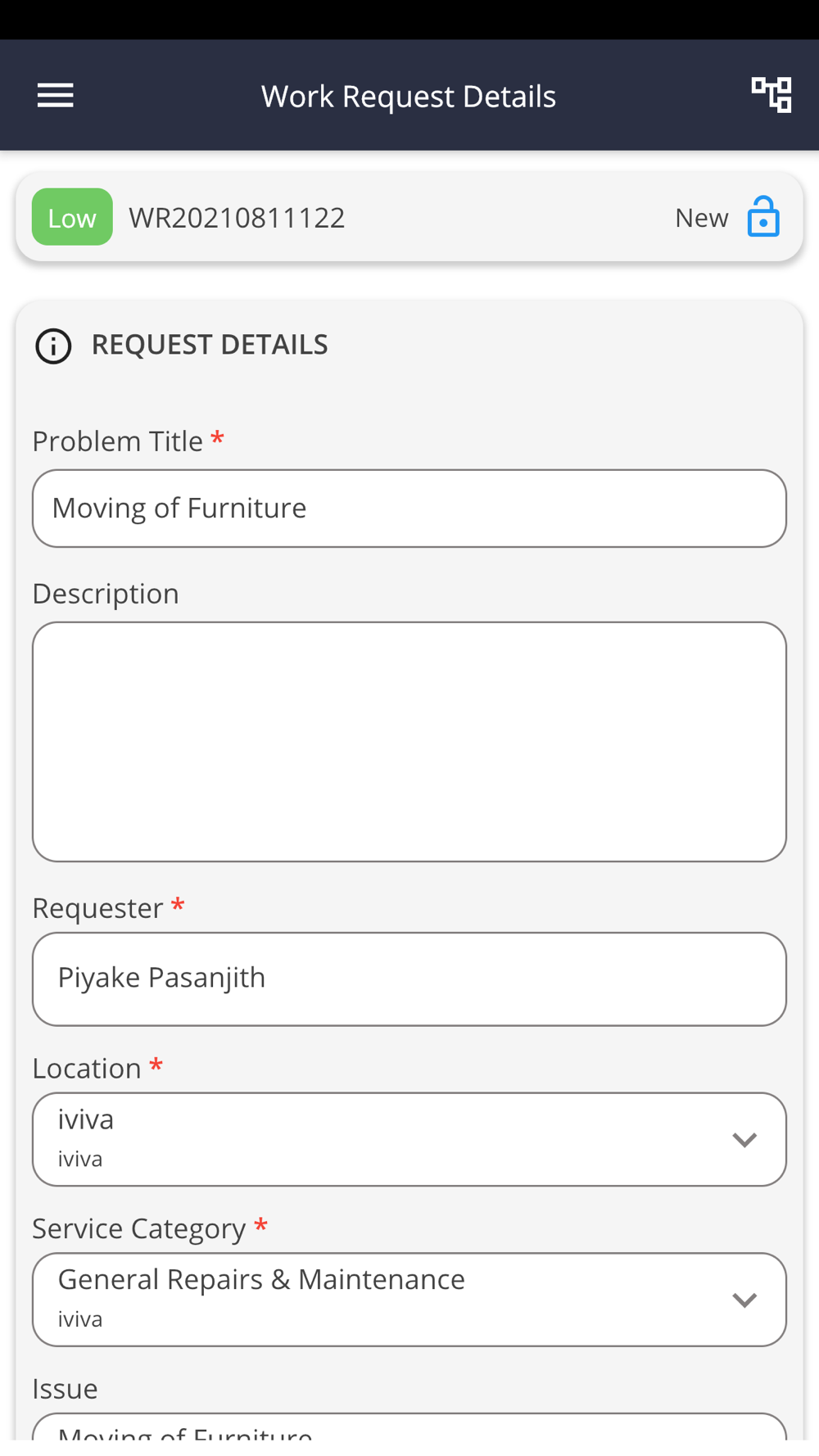
Task: Tap the REQUEST DETAILS section heading
Action: [210, 345]
